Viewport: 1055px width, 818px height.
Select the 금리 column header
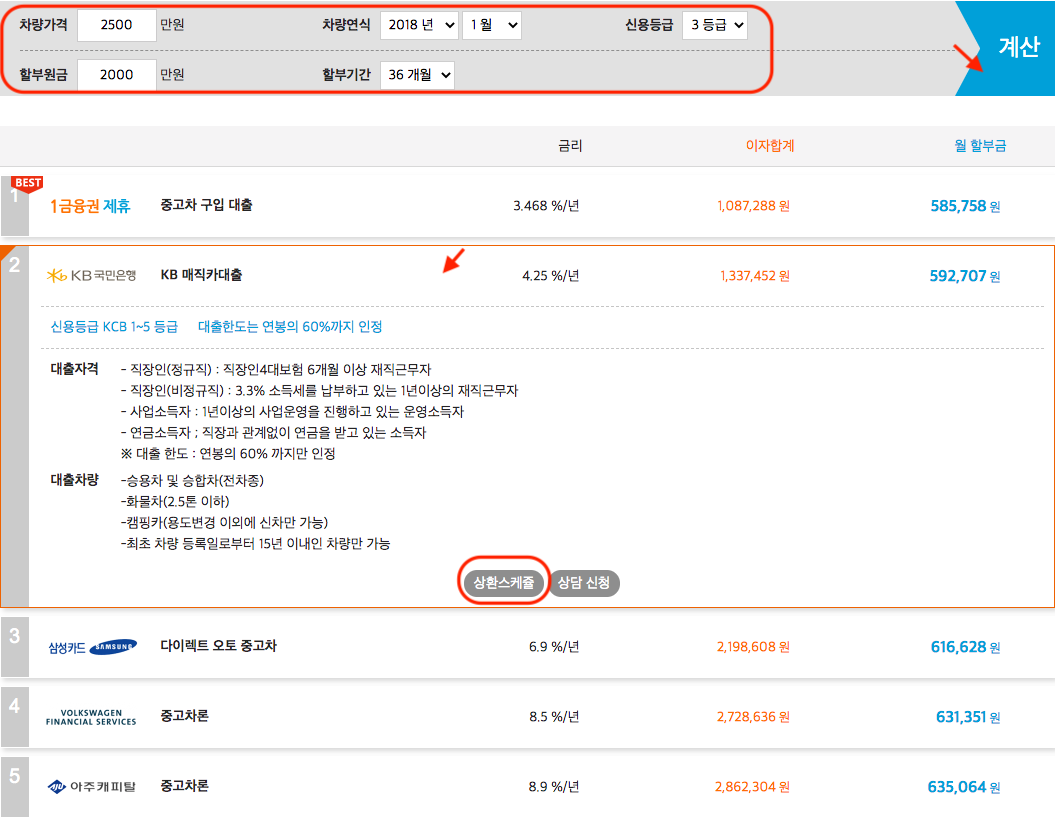568,146
